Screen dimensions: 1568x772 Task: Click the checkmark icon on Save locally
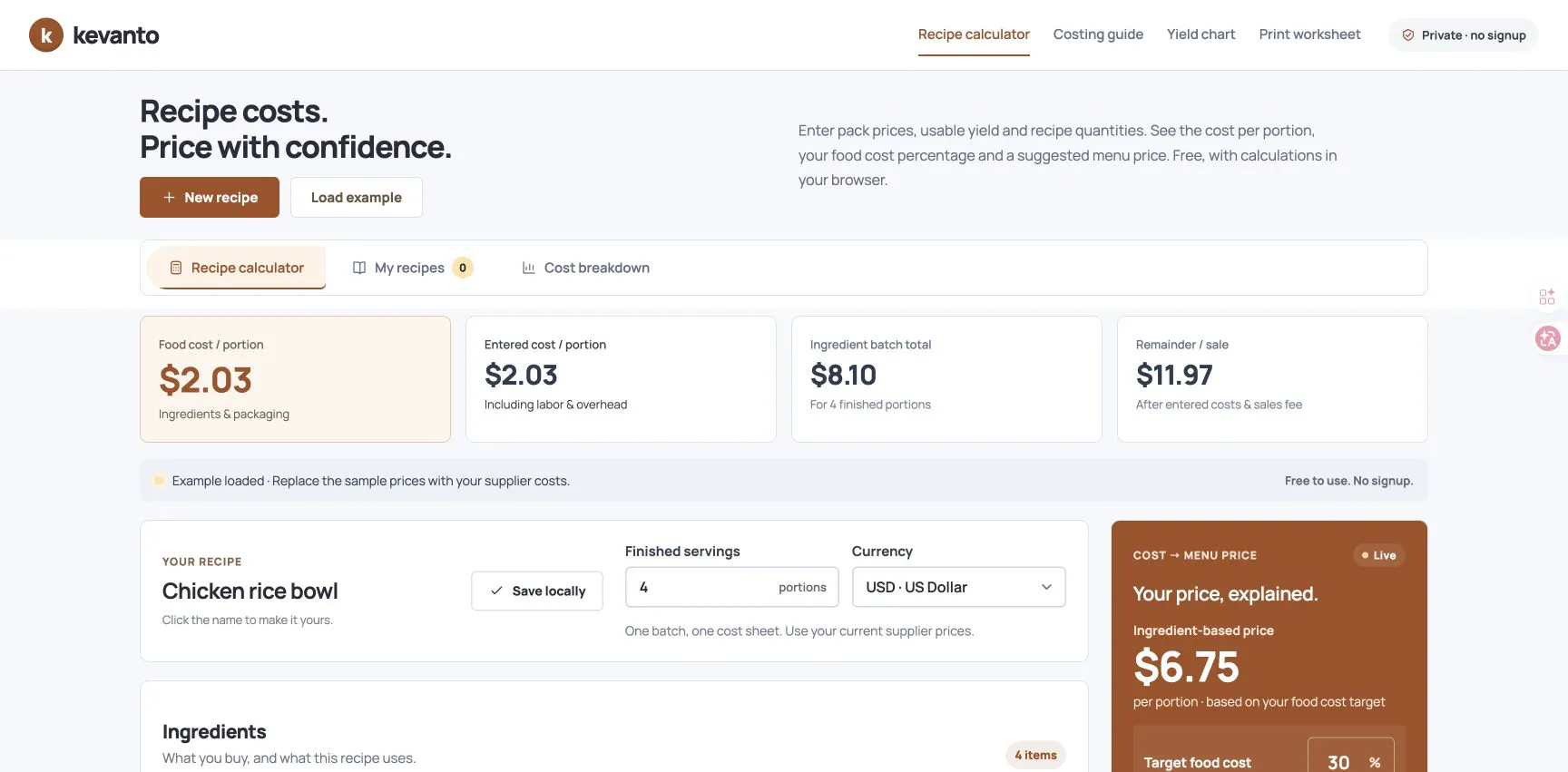496,591
